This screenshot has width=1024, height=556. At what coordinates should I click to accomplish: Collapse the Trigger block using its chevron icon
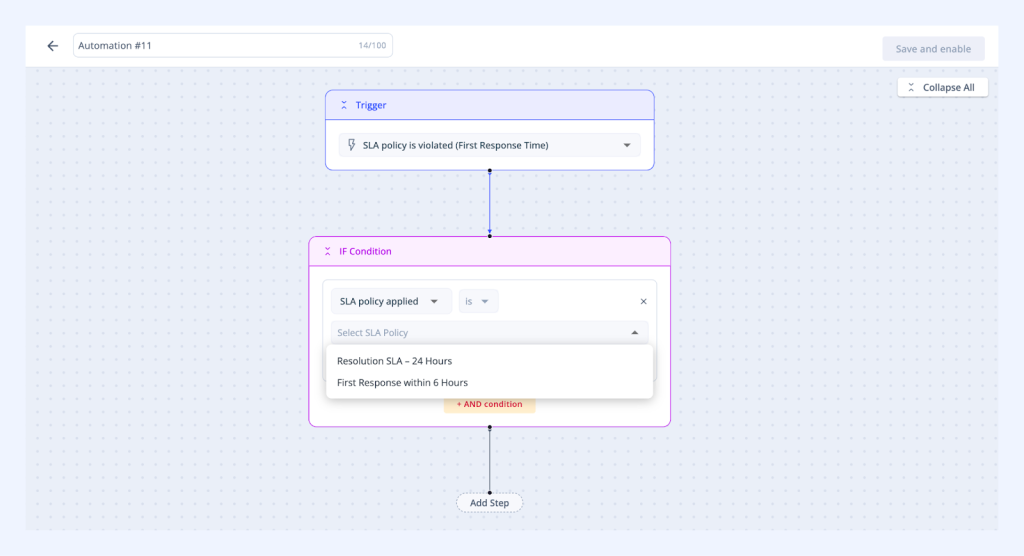click(x=344, y=105)
